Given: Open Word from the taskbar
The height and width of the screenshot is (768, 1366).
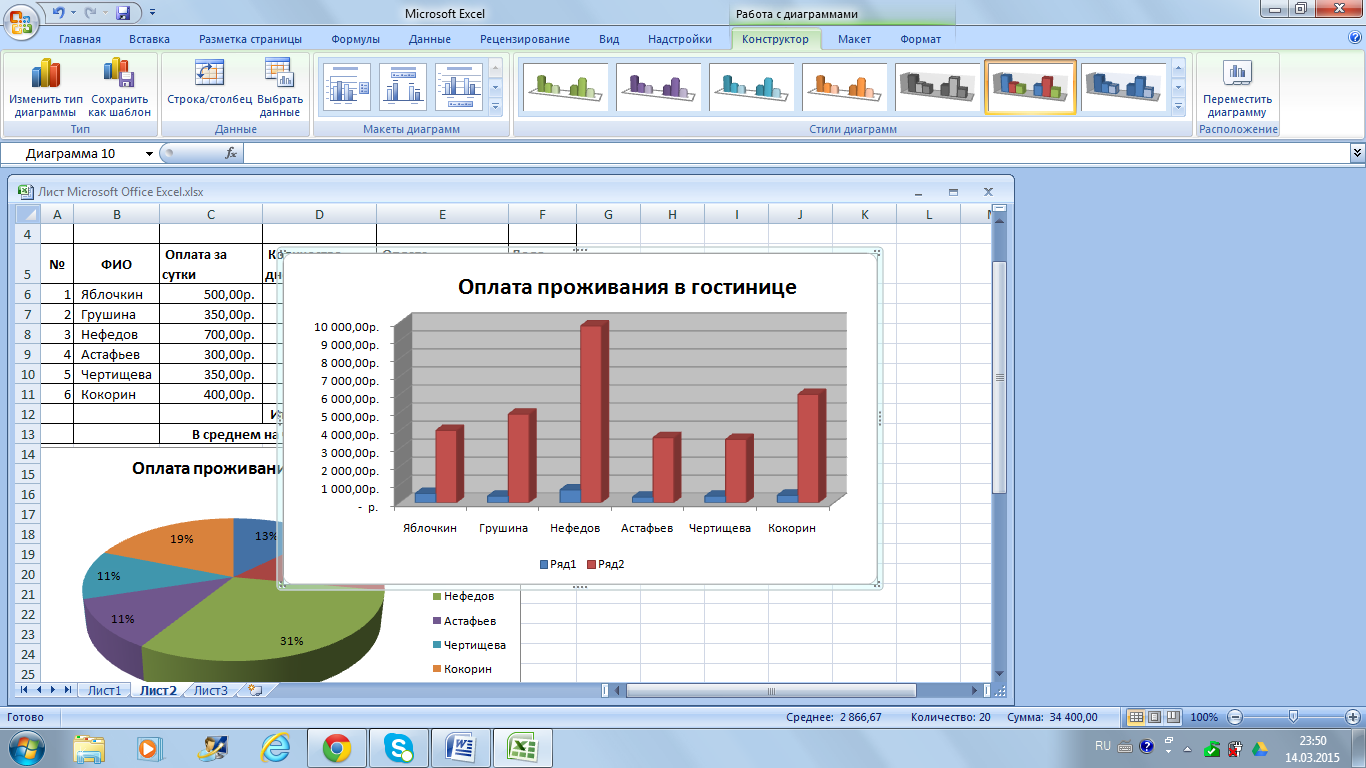Looking at the screenshot, I should tap(460, 747).
